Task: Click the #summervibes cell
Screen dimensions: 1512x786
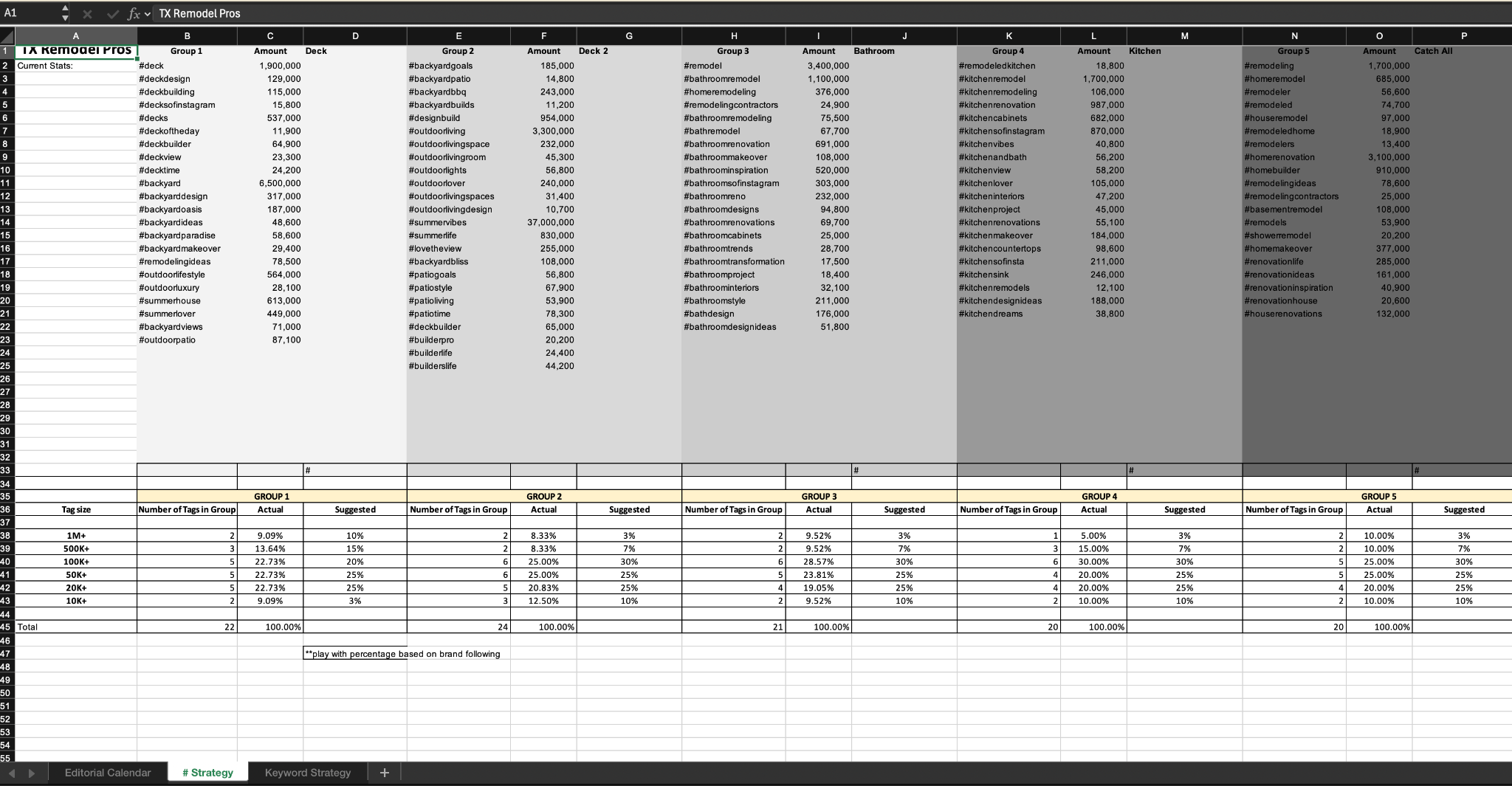Action: 458,223
